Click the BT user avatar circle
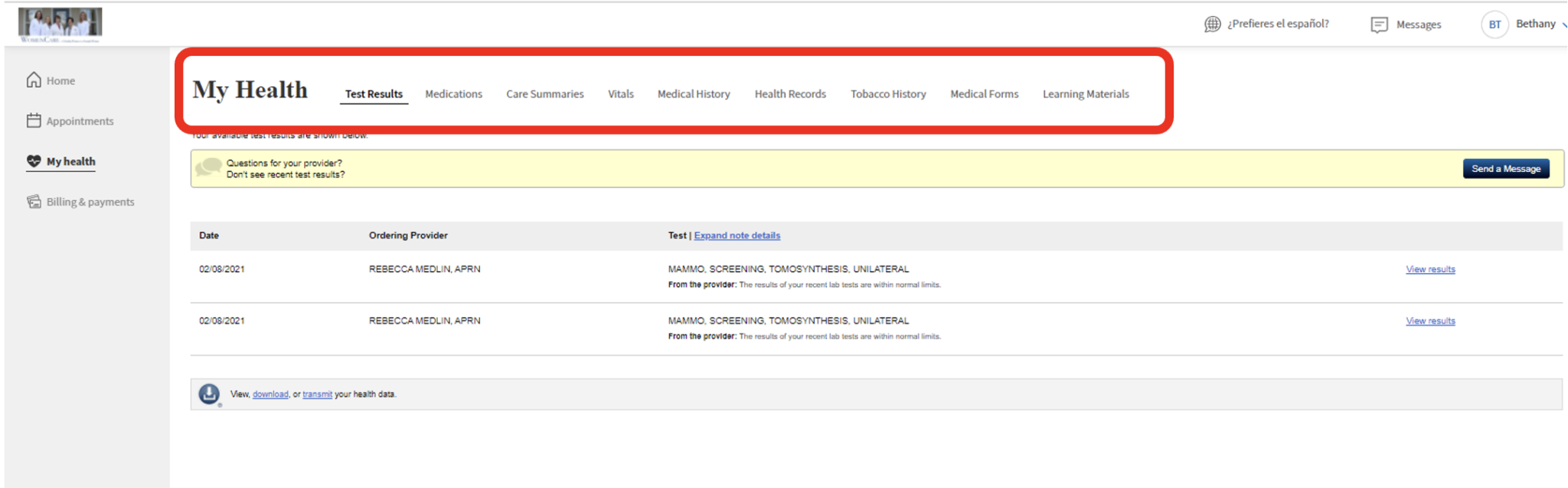Viewport: 1568px width, 488px height. [x=1494, y=24]
